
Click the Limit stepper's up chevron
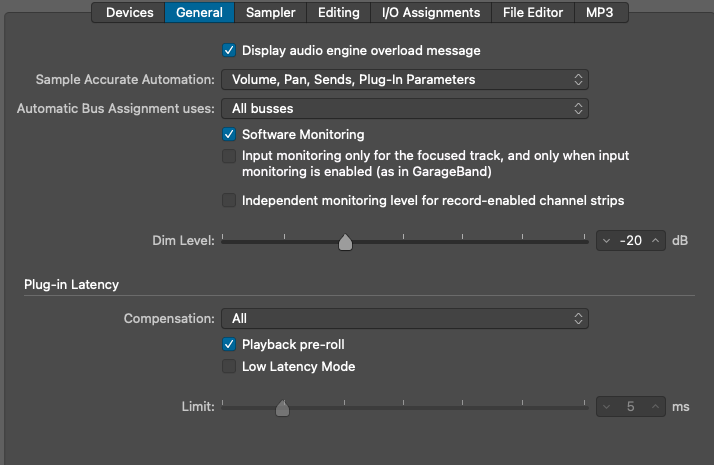coord(655,407)
